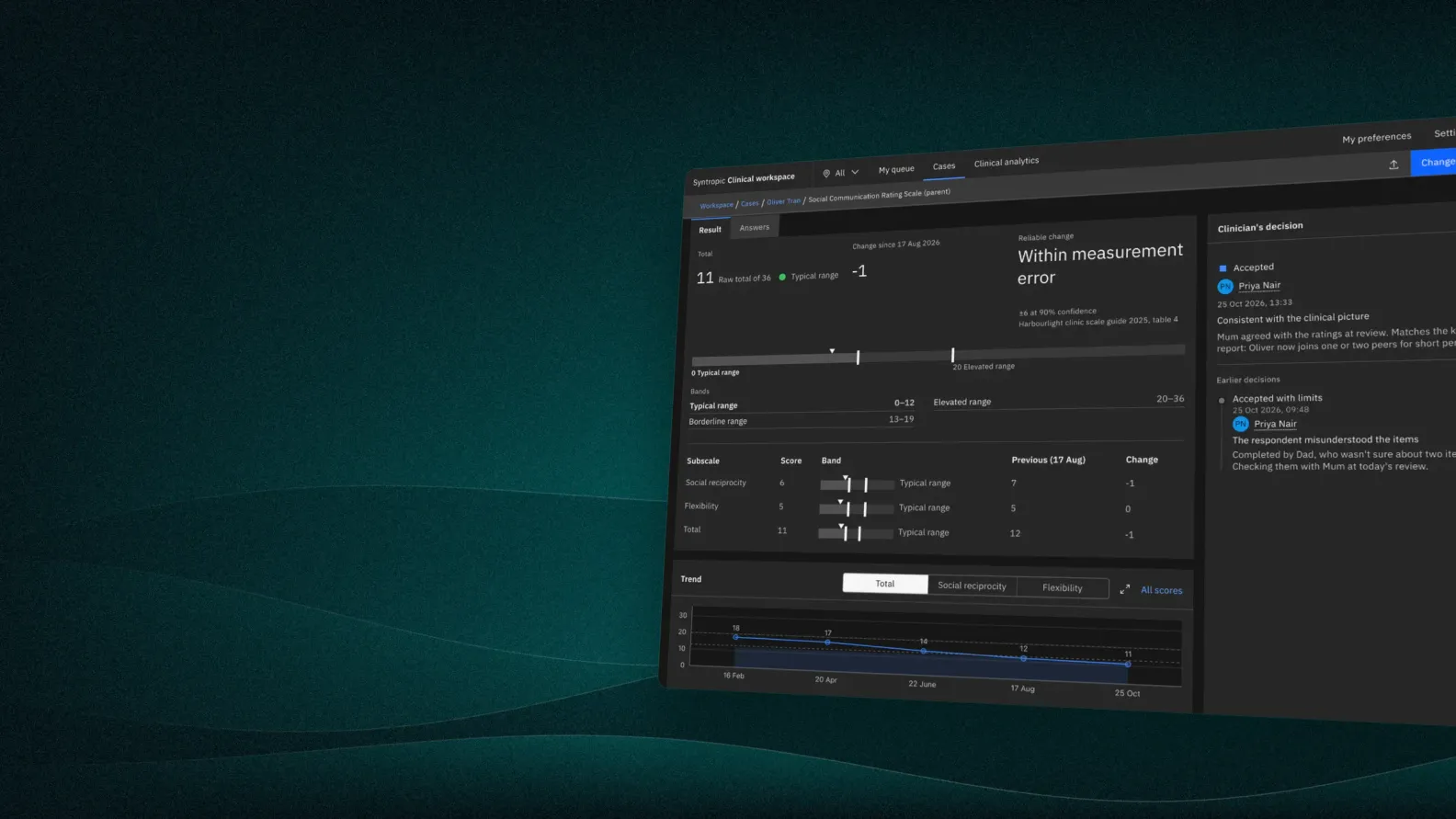
Task: Expand the Trend chart with the arrows icon
Action: coord(1125,589)
